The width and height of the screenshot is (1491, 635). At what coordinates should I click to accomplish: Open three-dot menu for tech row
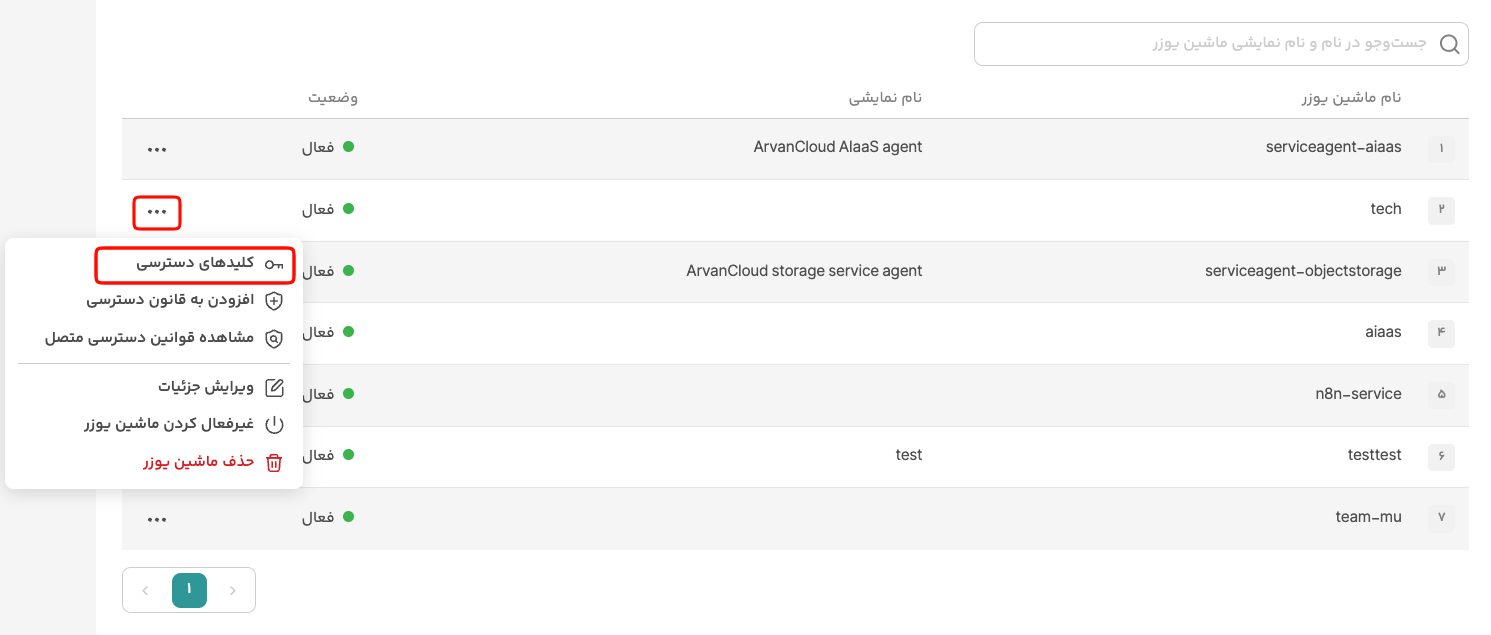(157, 211)
